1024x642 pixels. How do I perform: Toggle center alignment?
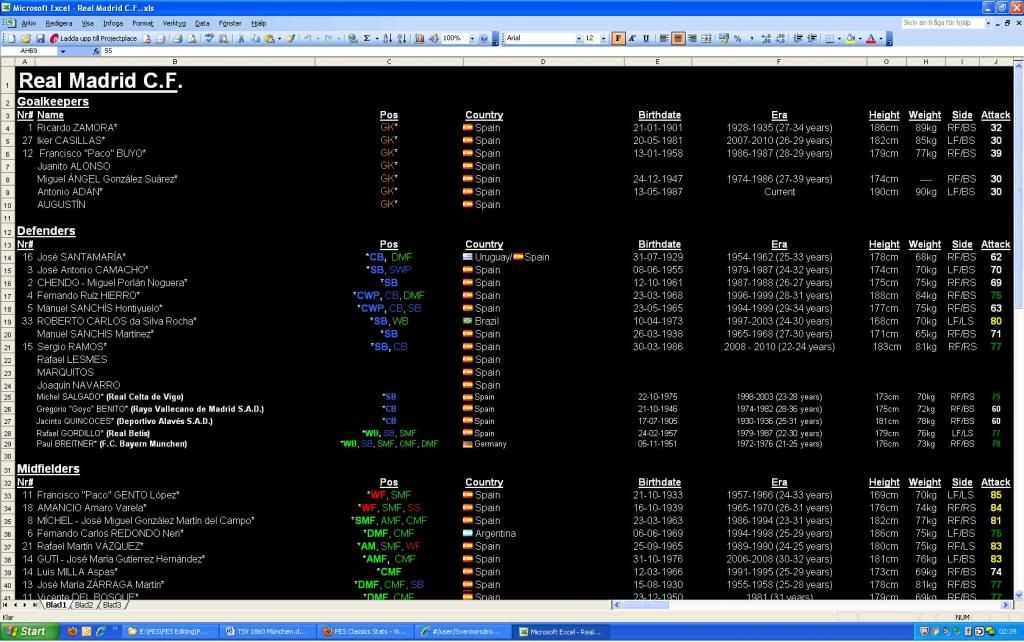[678, 39]
